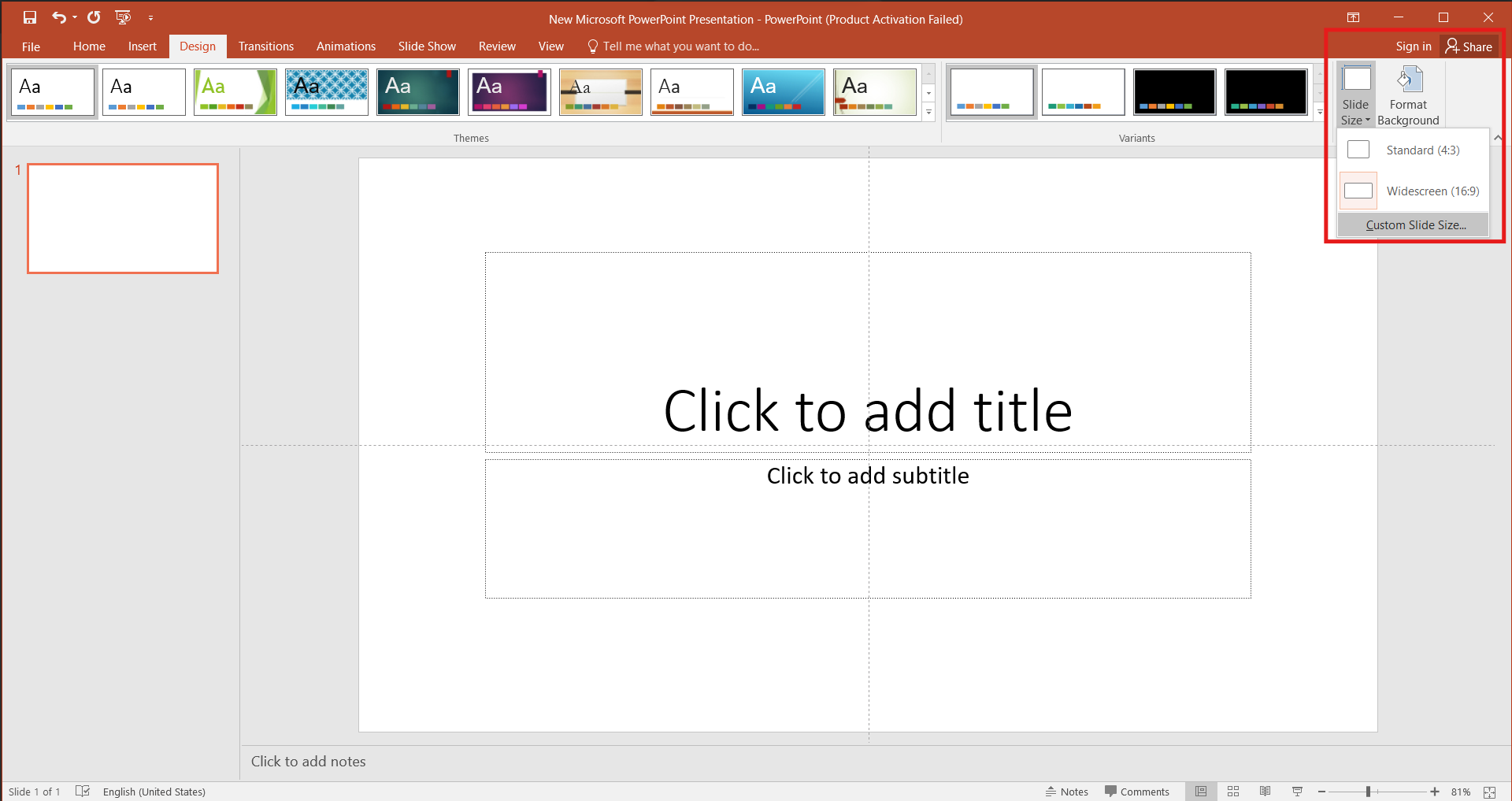Apply the second white Office theme
Image resolution: width=1512 pixels, height=801 pixels.
144,92
